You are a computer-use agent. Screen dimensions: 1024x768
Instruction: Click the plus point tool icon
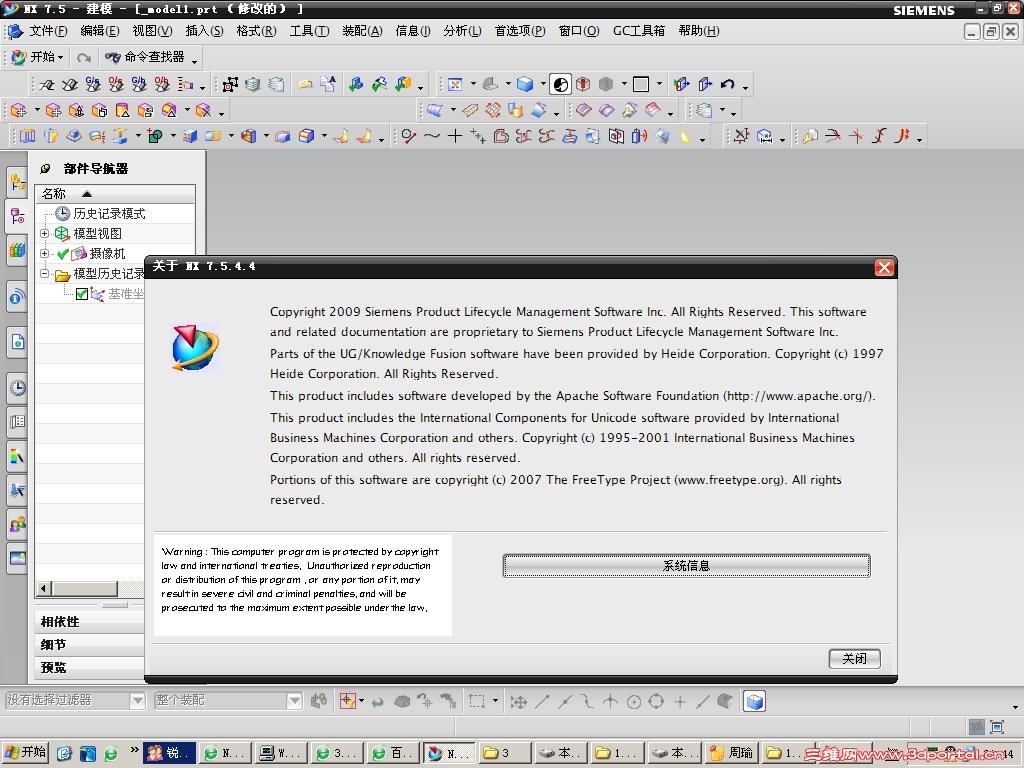(455, 136)
